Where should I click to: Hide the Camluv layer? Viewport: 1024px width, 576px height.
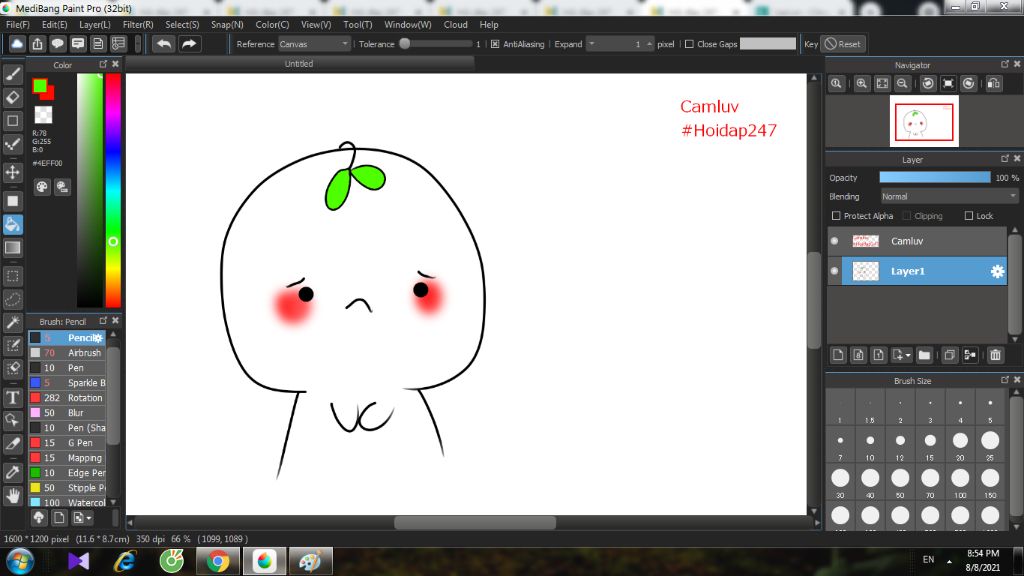coord(835,241)
